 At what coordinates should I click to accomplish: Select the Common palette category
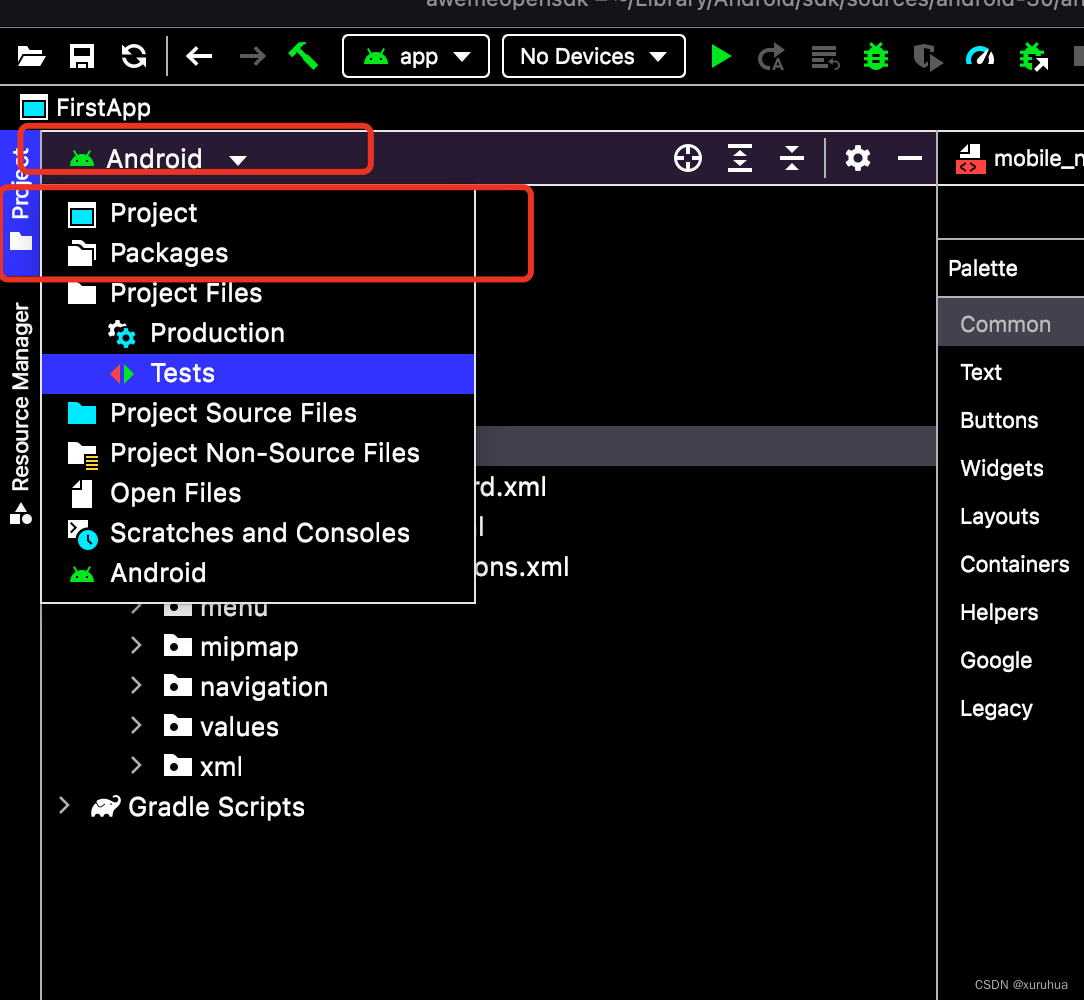(x=1011, y=324)
